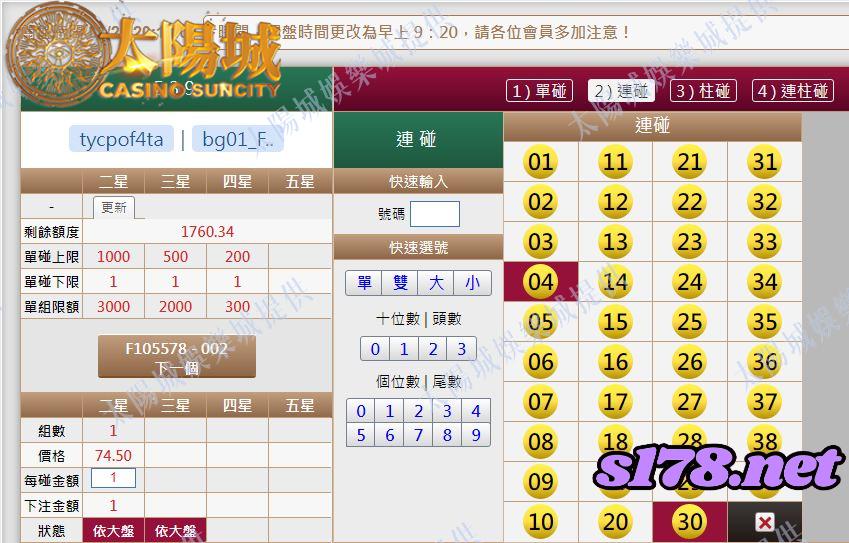This screenshot has height=543, width=849.
Task: Select number ball 25
Action: (x=689, y=322)
